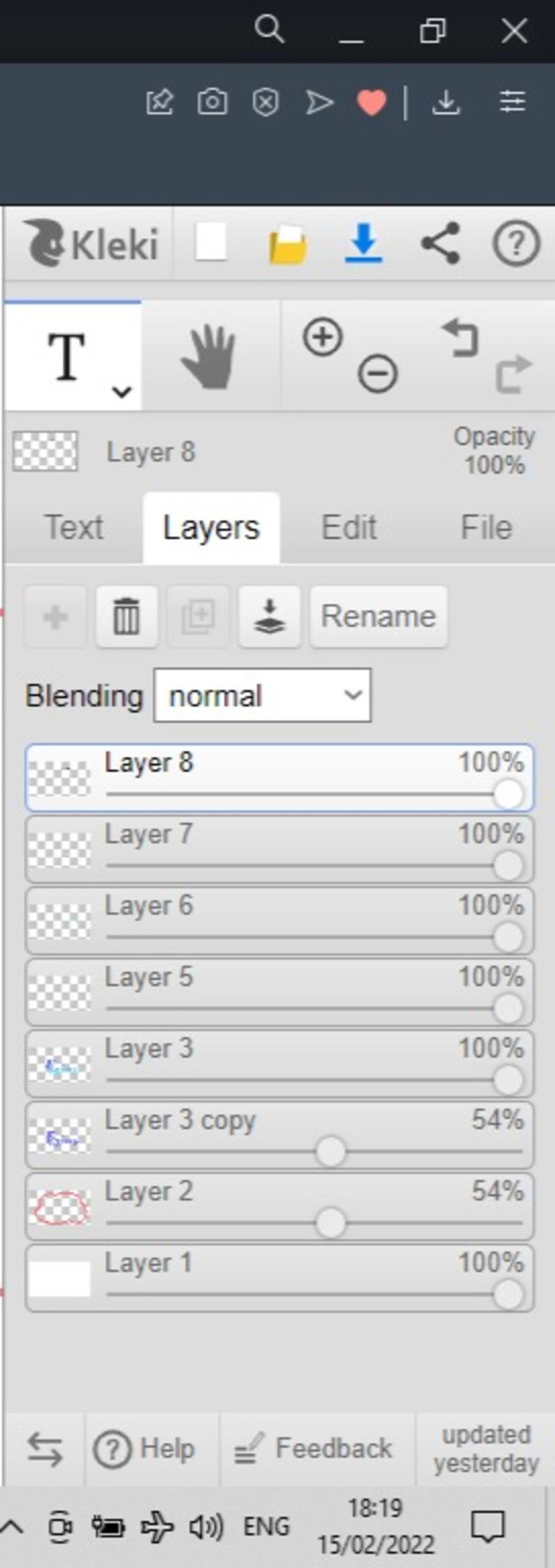
Task: Create new image with white page icon
Action: click(210, 242)
